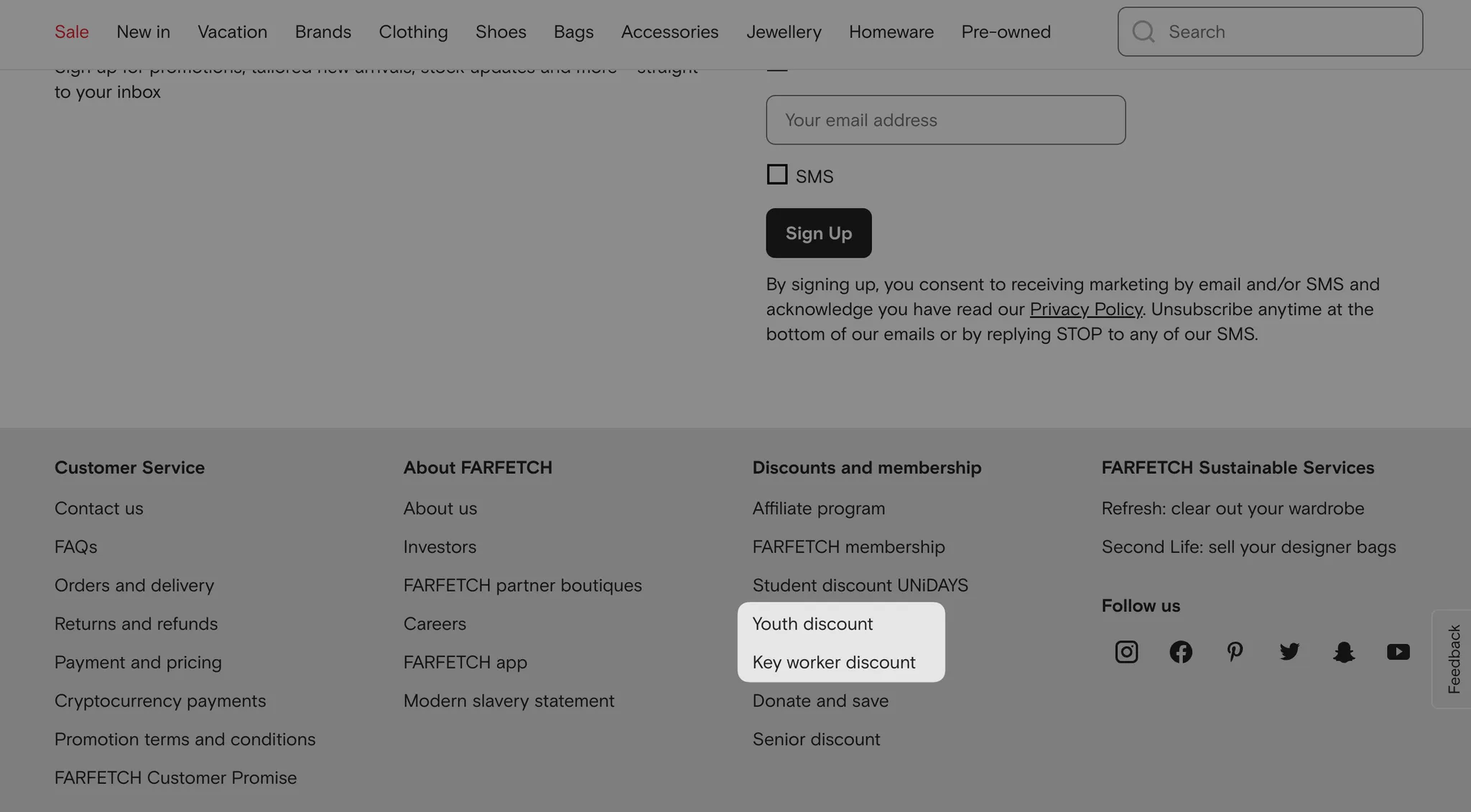Click into the Search box

(x=1286, y=32)
